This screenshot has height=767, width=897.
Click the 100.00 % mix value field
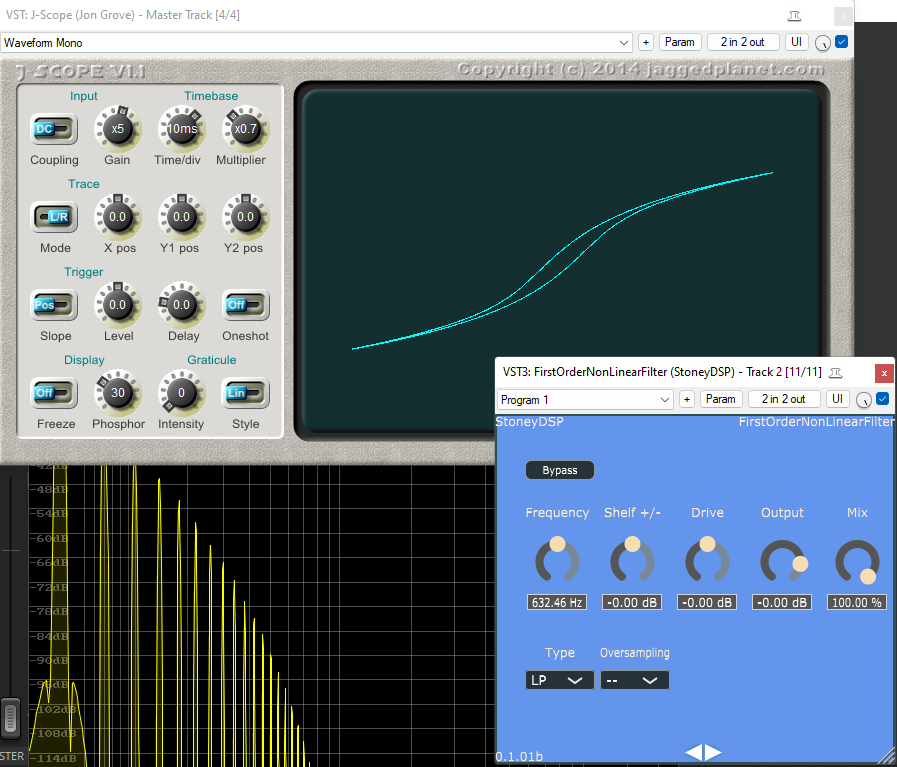tap(857, 602)
